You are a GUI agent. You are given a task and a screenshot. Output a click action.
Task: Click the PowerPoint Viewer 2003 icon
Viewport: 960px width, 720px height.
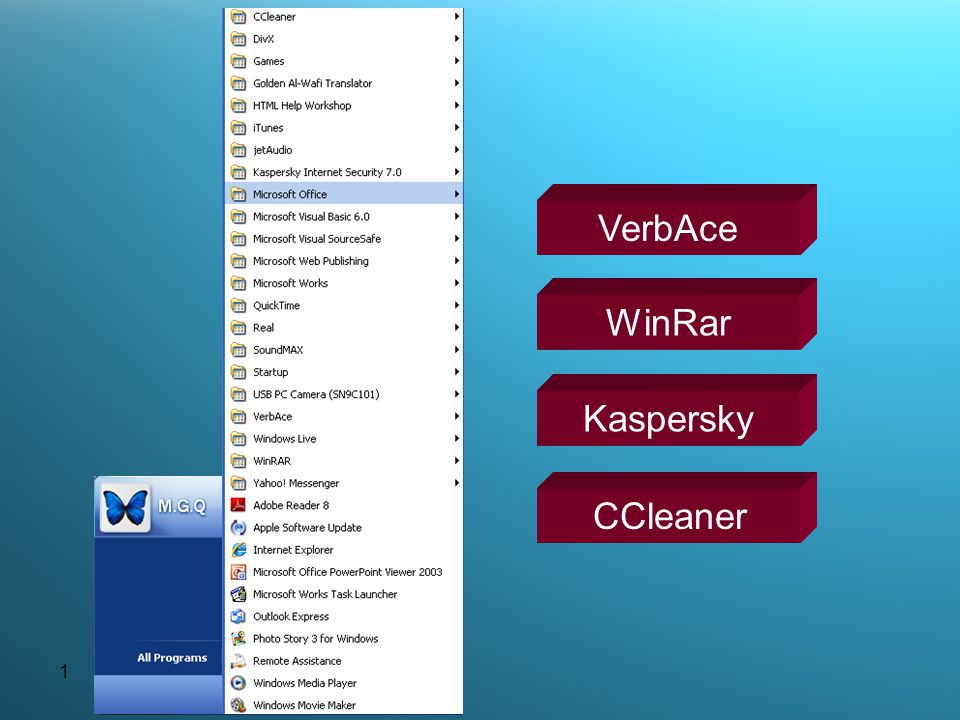(x=238, y=572)
